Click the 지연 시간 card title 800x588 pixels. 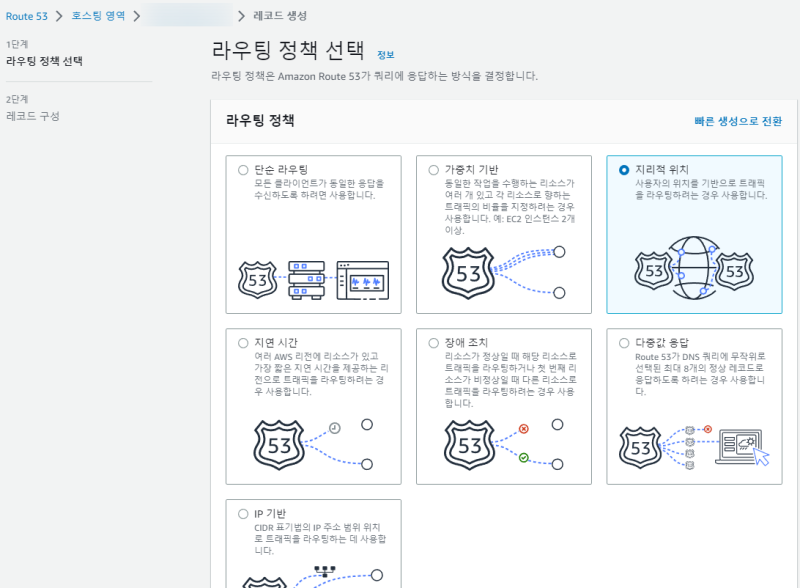[x=276, y=342]
